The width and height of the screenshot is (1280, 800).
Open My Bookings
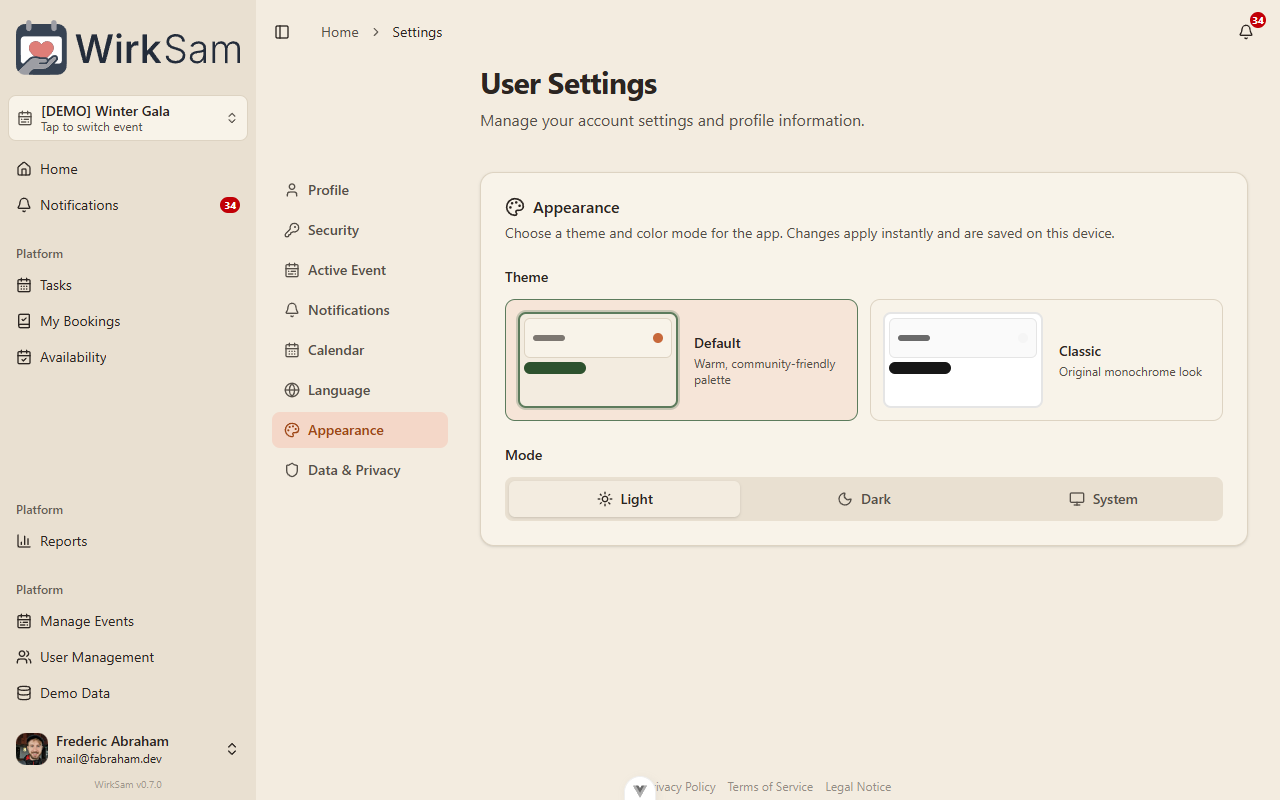coord(128,321)
